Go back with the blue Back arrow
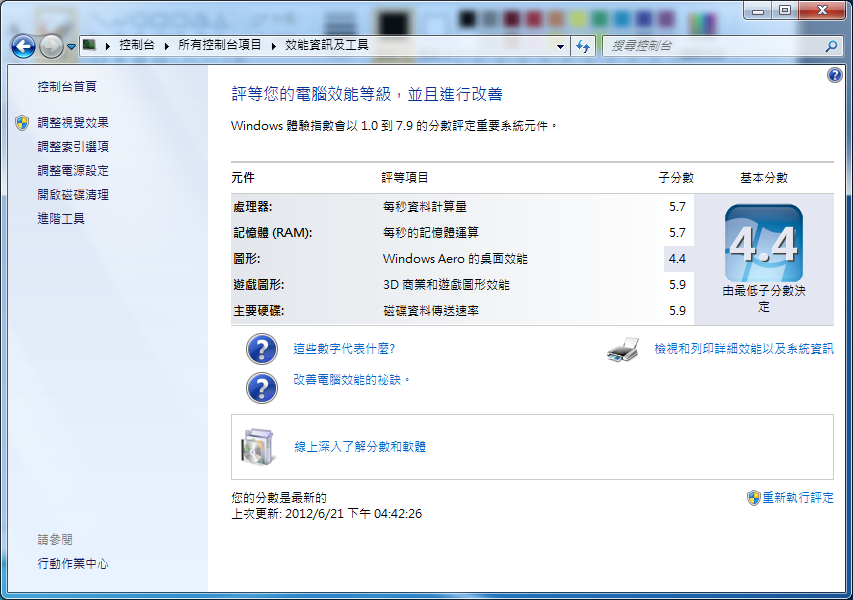 click(x=23, y=46)
